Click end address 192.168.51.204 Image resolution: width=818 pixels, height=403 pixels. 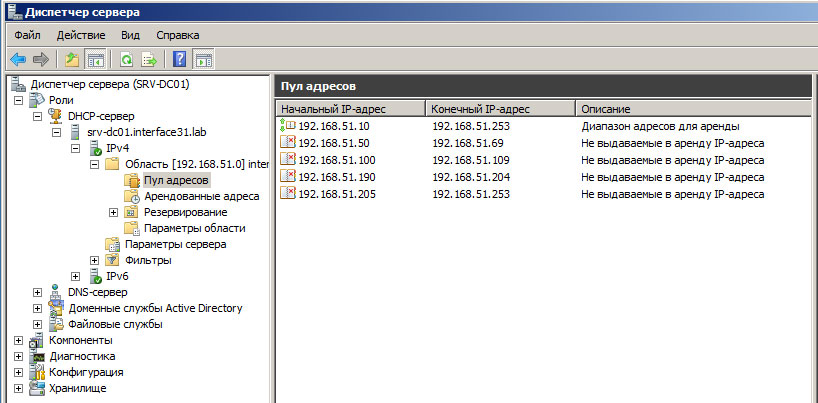[471, 177]
